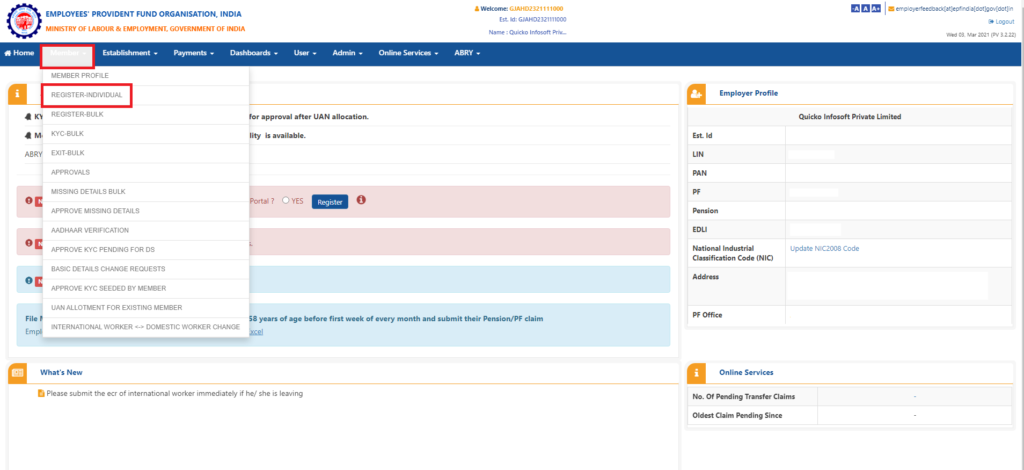Screen dimensions: 1024x470
Task: Choose MISSING DETAILS BULK menu entry
Action: point(146,192)
